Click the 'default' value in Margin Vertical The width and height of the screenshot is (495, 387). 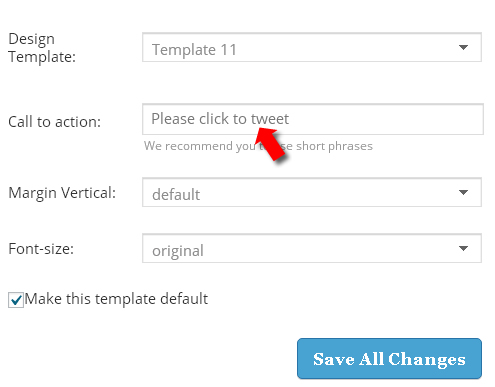pos(176,195)
